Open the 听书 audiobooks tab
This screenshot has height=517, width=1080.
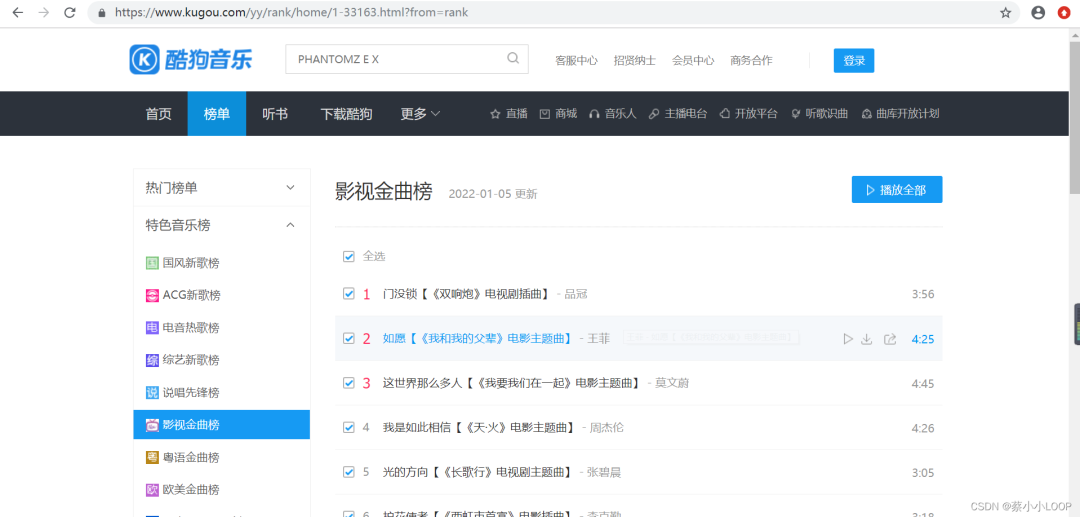(x=275, y=114)
